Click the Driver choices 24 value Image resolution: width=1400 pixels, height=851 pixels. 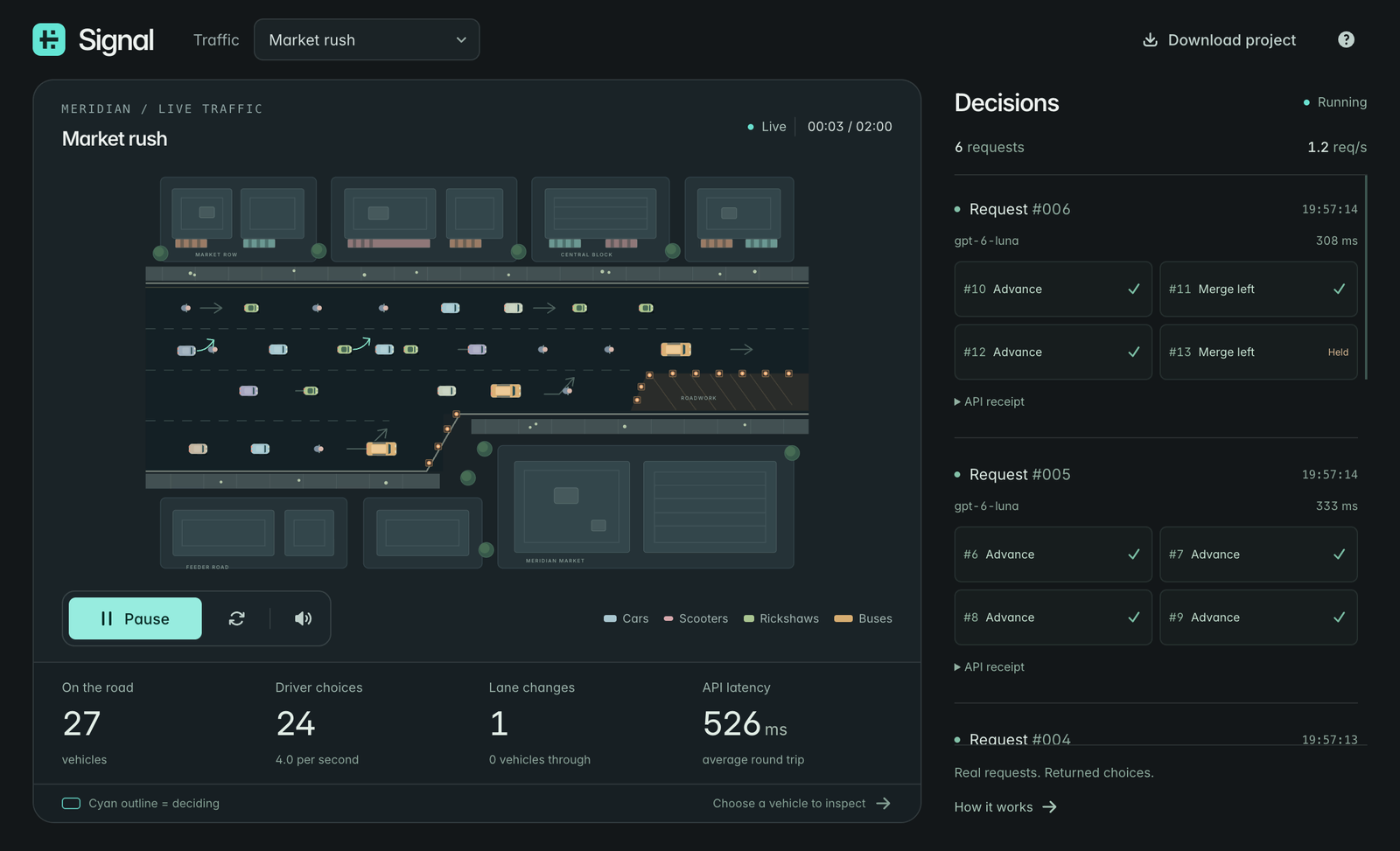(295, 724)
